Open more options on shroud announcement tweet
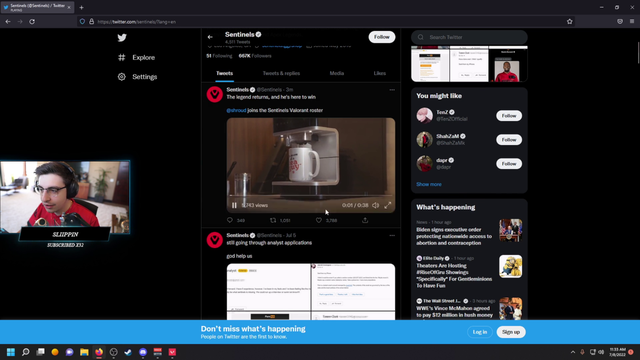 pos(392,90)
